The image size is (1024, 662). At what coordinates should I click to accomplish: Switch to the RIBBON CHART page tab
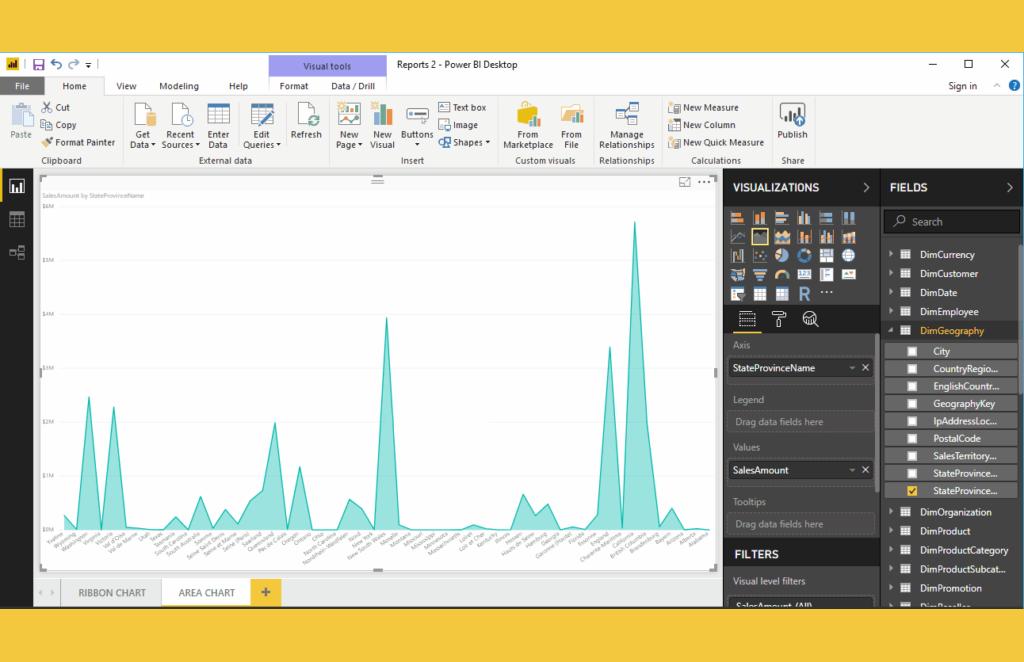pyautogui.click(x=112, y=593)
